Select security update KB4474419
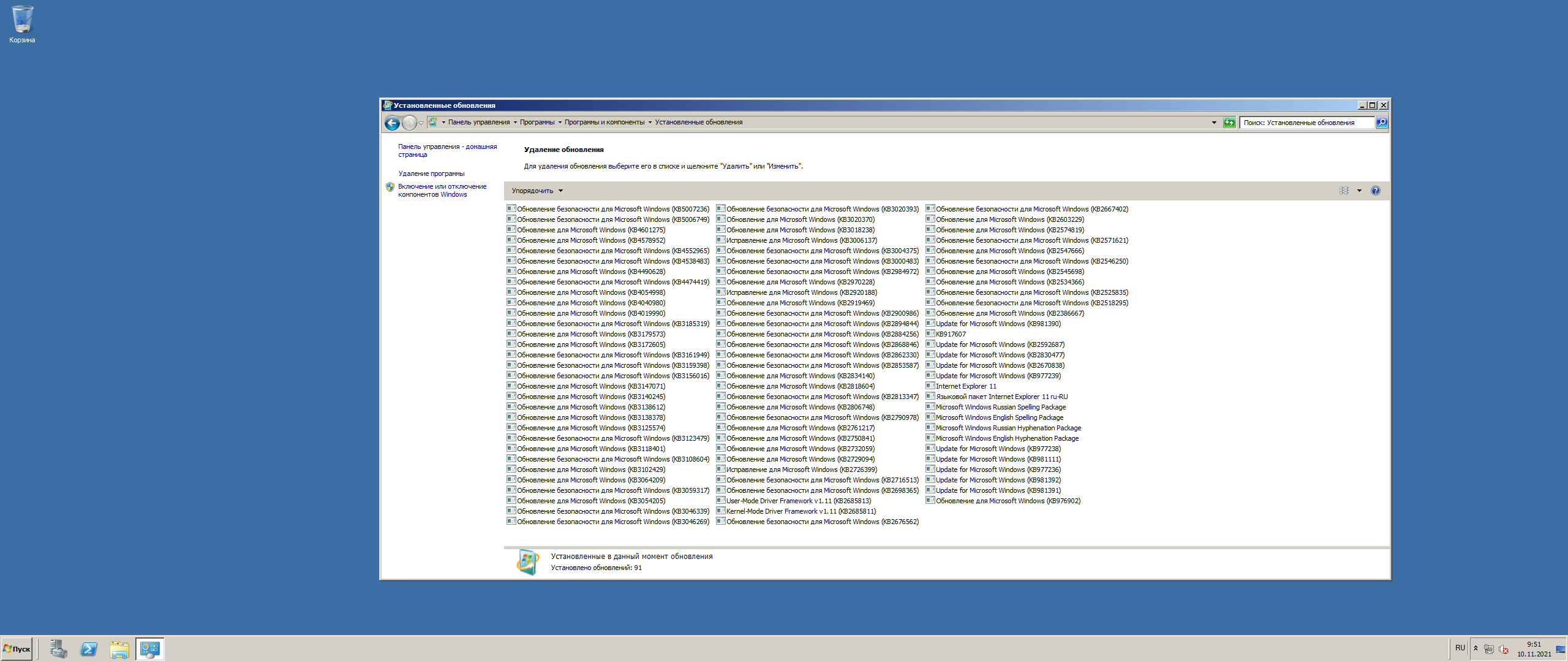The width and height of the screenshot is (1568, 662). [x=608, y=282]
